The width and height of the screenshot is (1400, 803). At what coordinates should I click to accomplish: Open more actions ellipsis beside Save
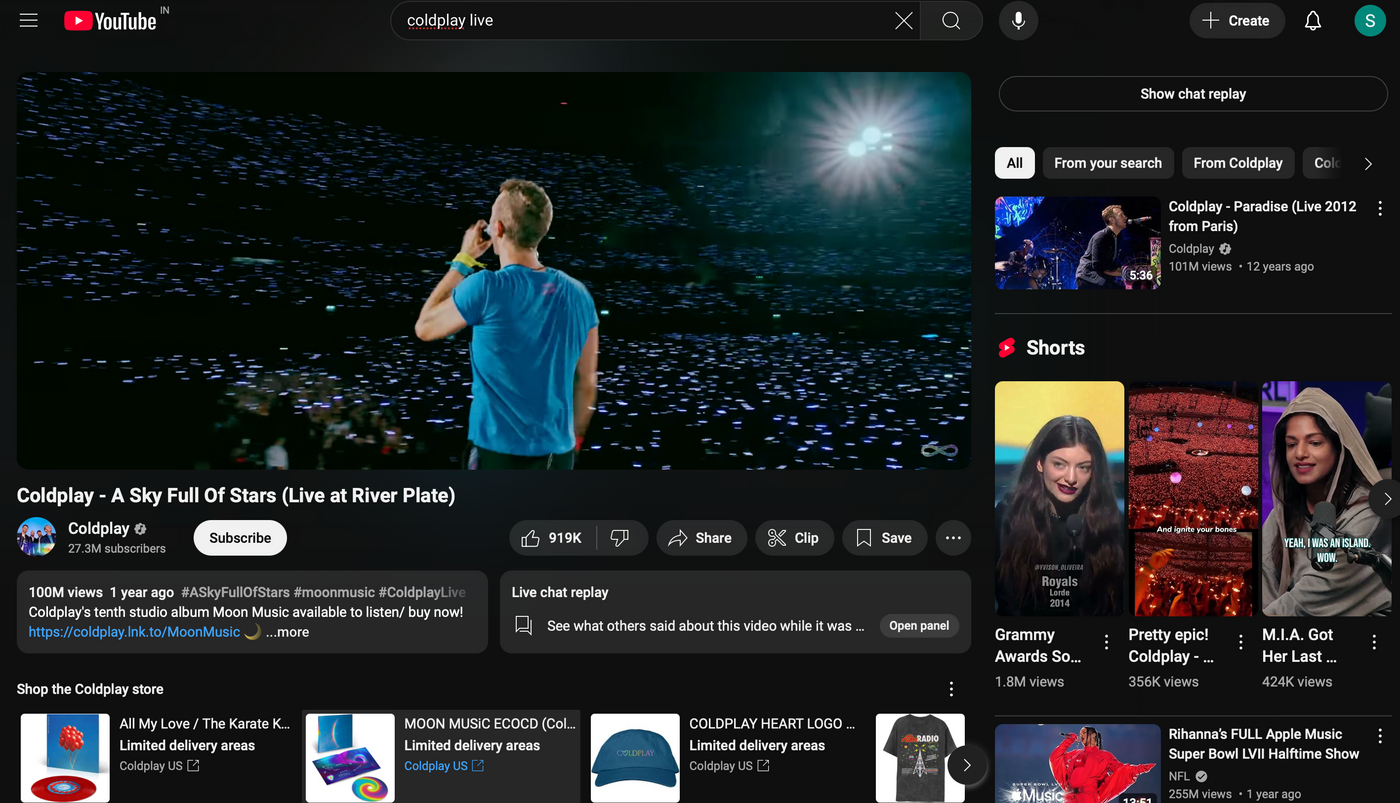click(953, 538)
